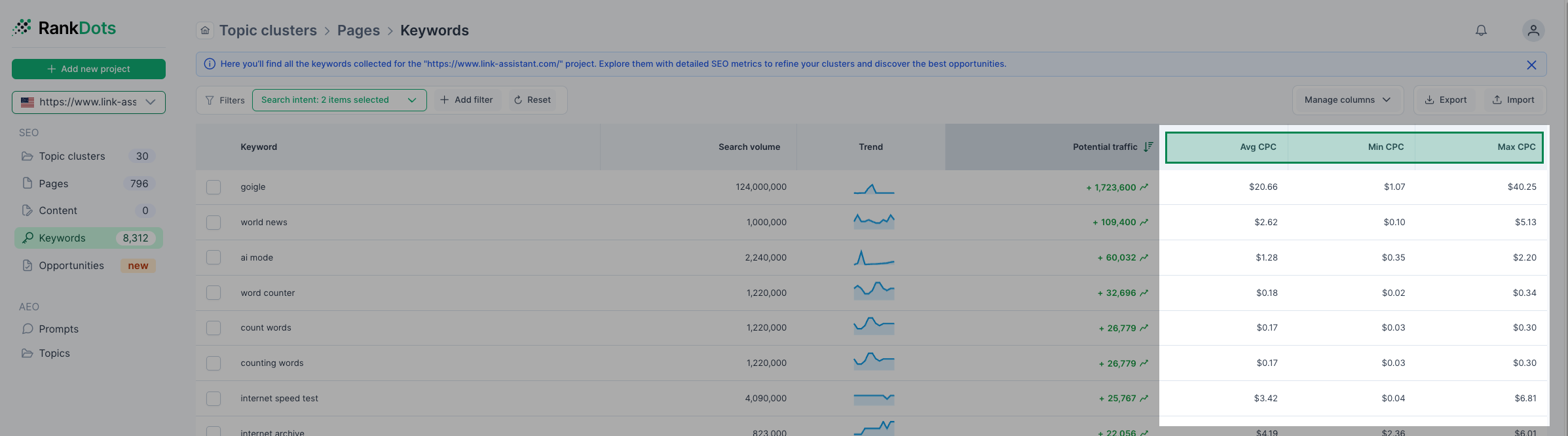Click the traffic arrow icon for goigle
The height and width of the screenshot is (436, 1568).
(x=1144, y=187)
